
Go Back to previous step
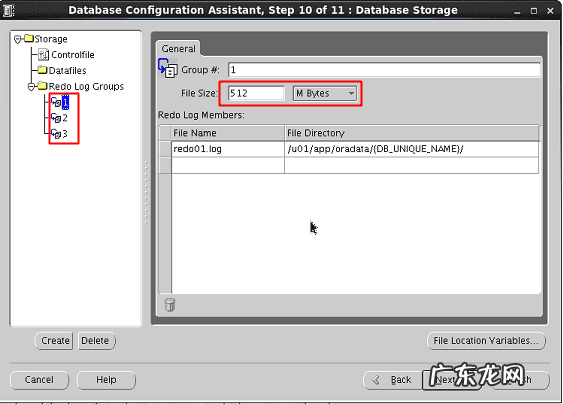pyautogui.click(x=393, y=380)
